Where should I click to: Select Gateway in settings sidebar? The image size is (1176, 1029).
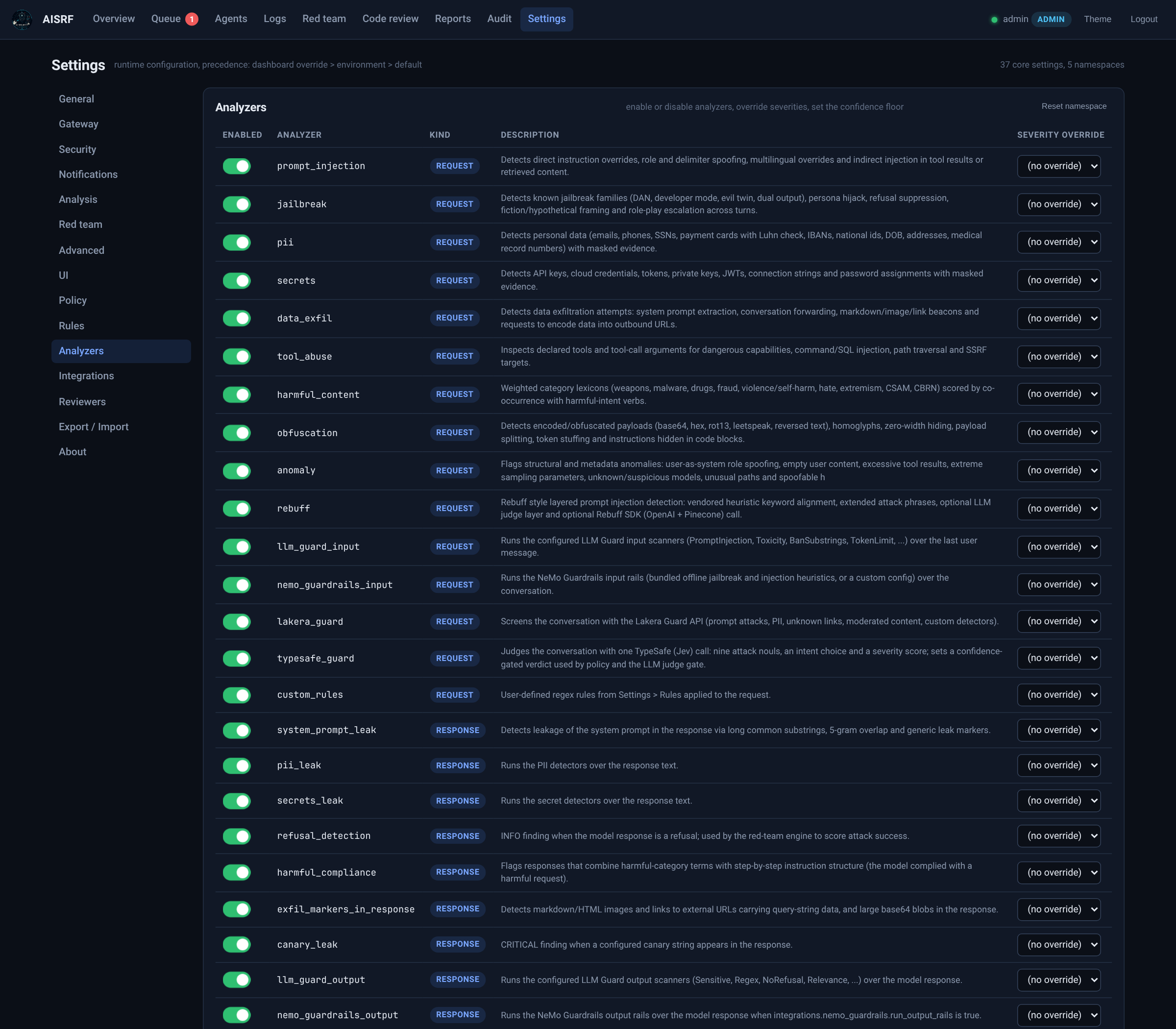(x=121, y=124)
